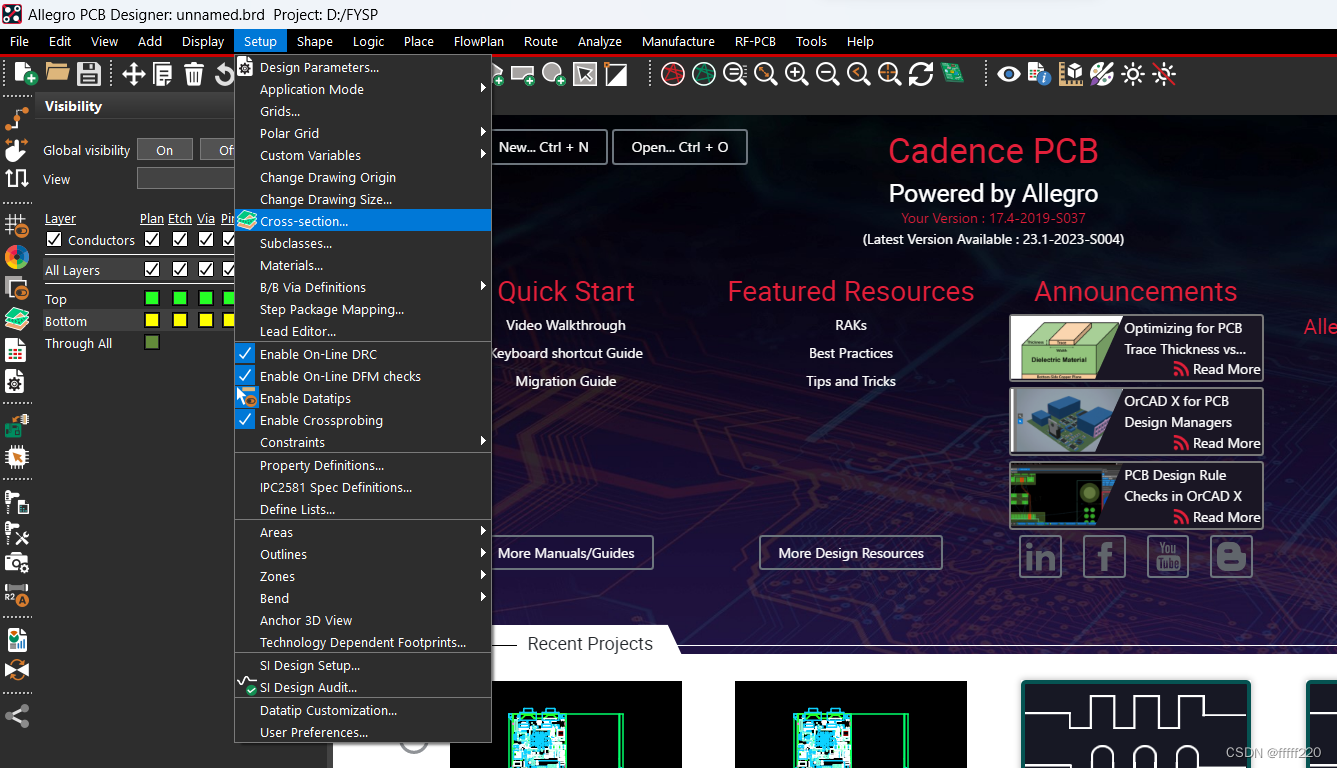Toggle the Conductors Etch column checkbox
Screen dimensions: 1337x768
coord(179,240)
